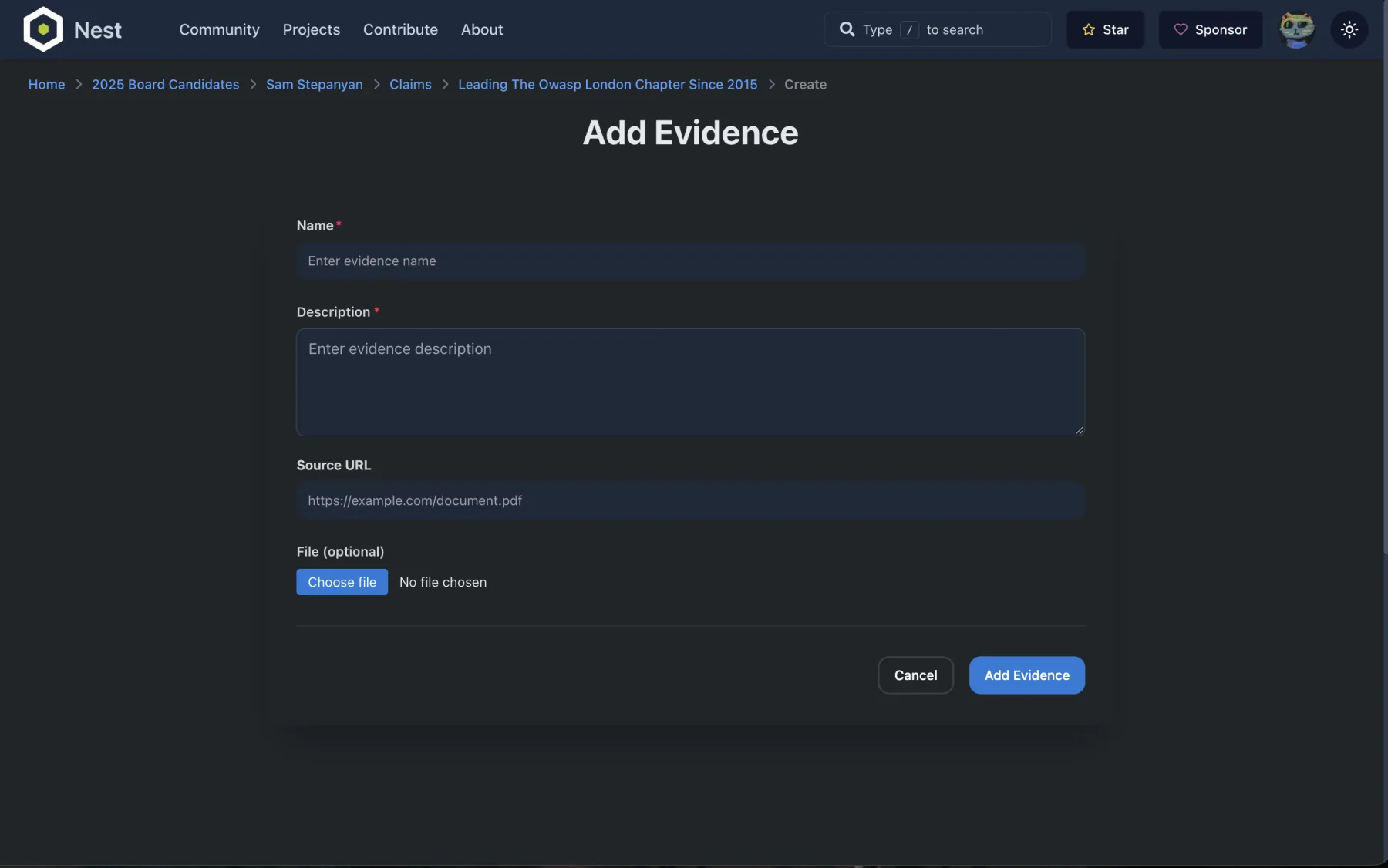This screenshot has width=1388, height=868.
Task: Grab the Description textarea resize handle
Action: point(1079,430)
